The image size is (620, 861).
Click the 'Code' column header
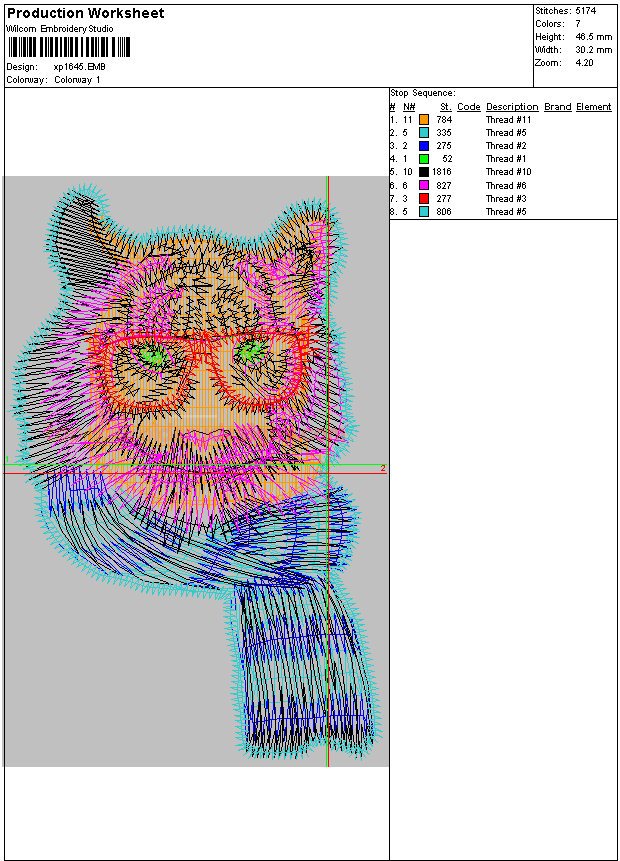coord(468,107)
